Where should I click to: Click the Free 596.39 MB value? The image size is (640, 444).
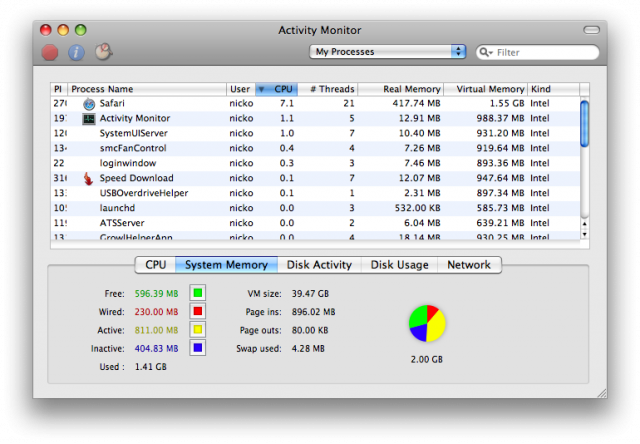(x=156, y=294)
